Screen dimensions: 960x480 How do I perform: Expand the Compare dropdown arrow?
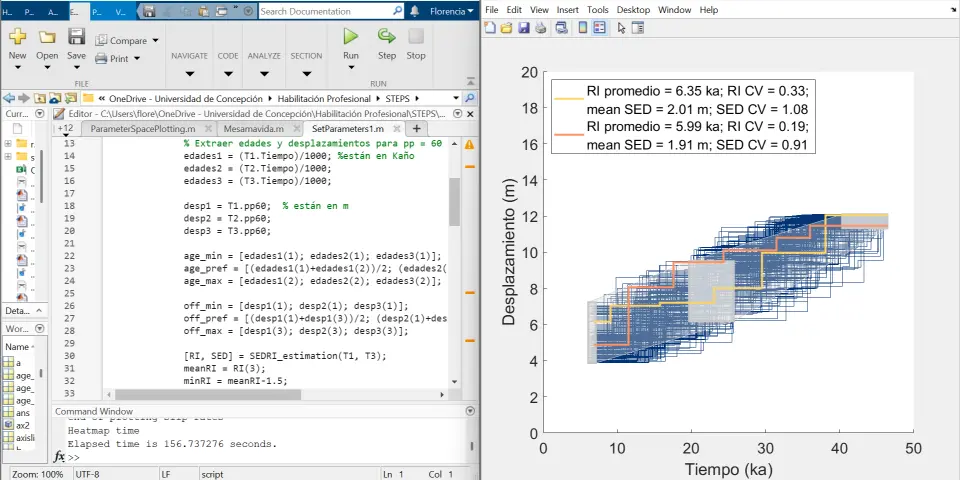(155, 41)
